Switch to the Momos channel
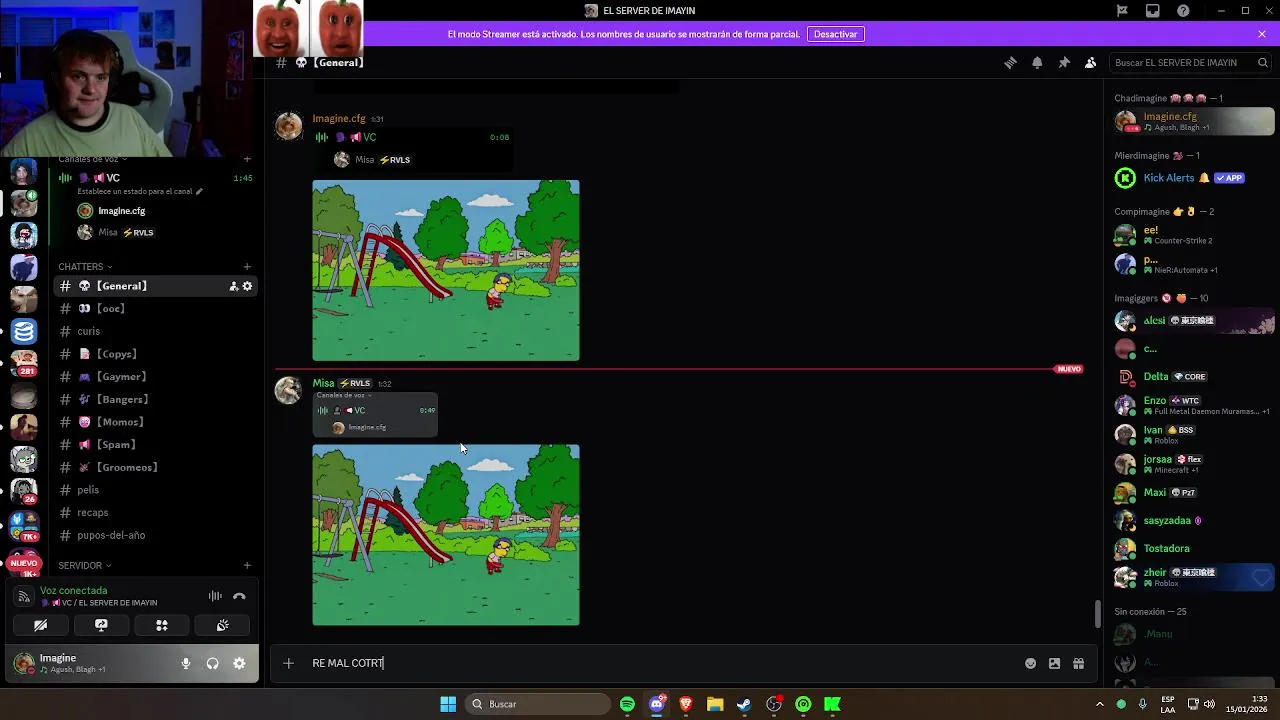Screen dimensions: 1280x720 pyautogui.click(x=155, y=422)
